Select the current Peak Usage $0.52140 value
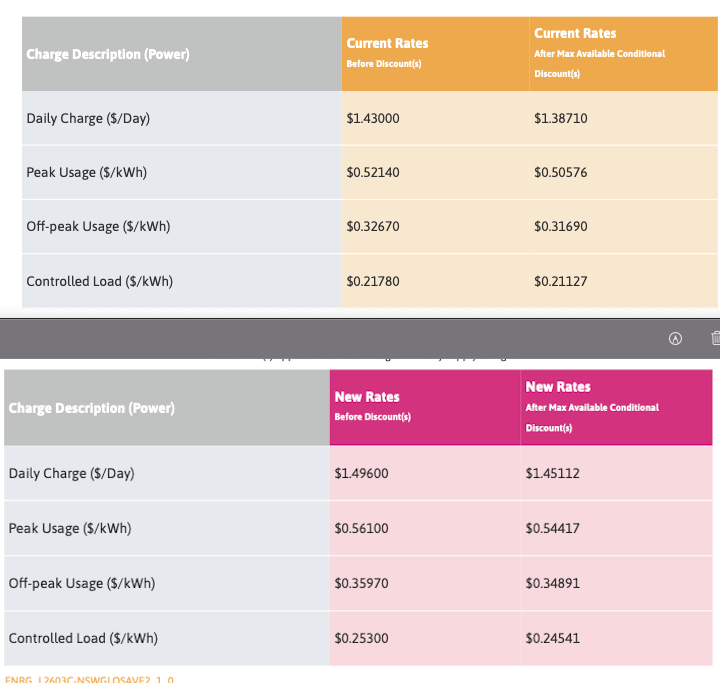 [x=372, y=172]
